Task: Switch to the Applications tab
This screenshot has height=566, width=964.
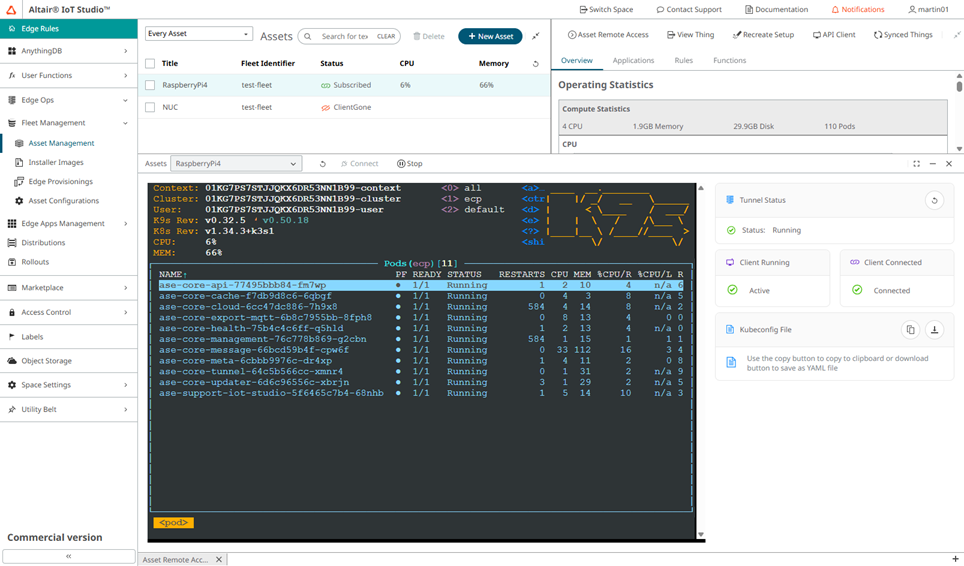Action: tap(633, 61)
